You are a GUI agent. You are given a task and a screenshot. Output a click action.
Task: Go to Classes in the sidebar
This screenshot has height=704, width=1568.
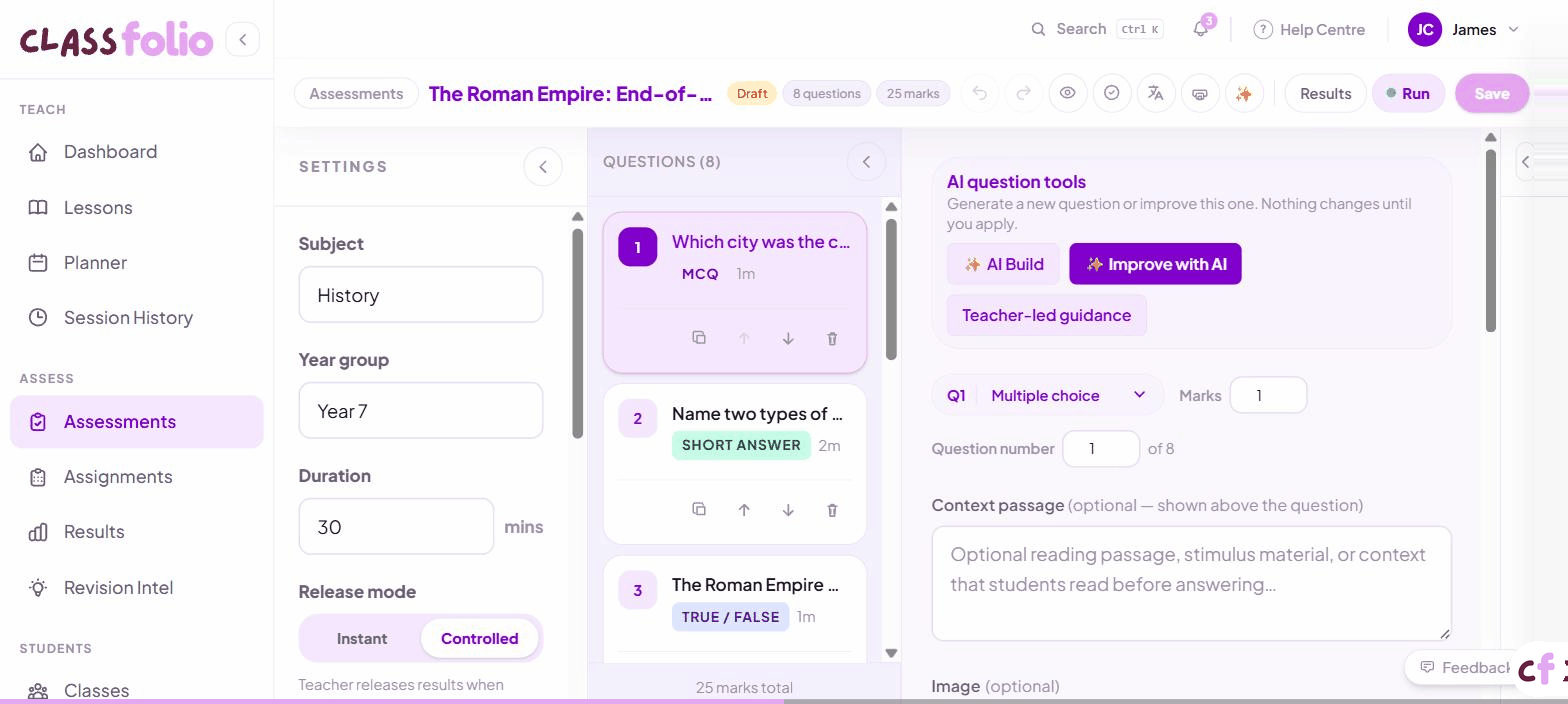[137, 690]
